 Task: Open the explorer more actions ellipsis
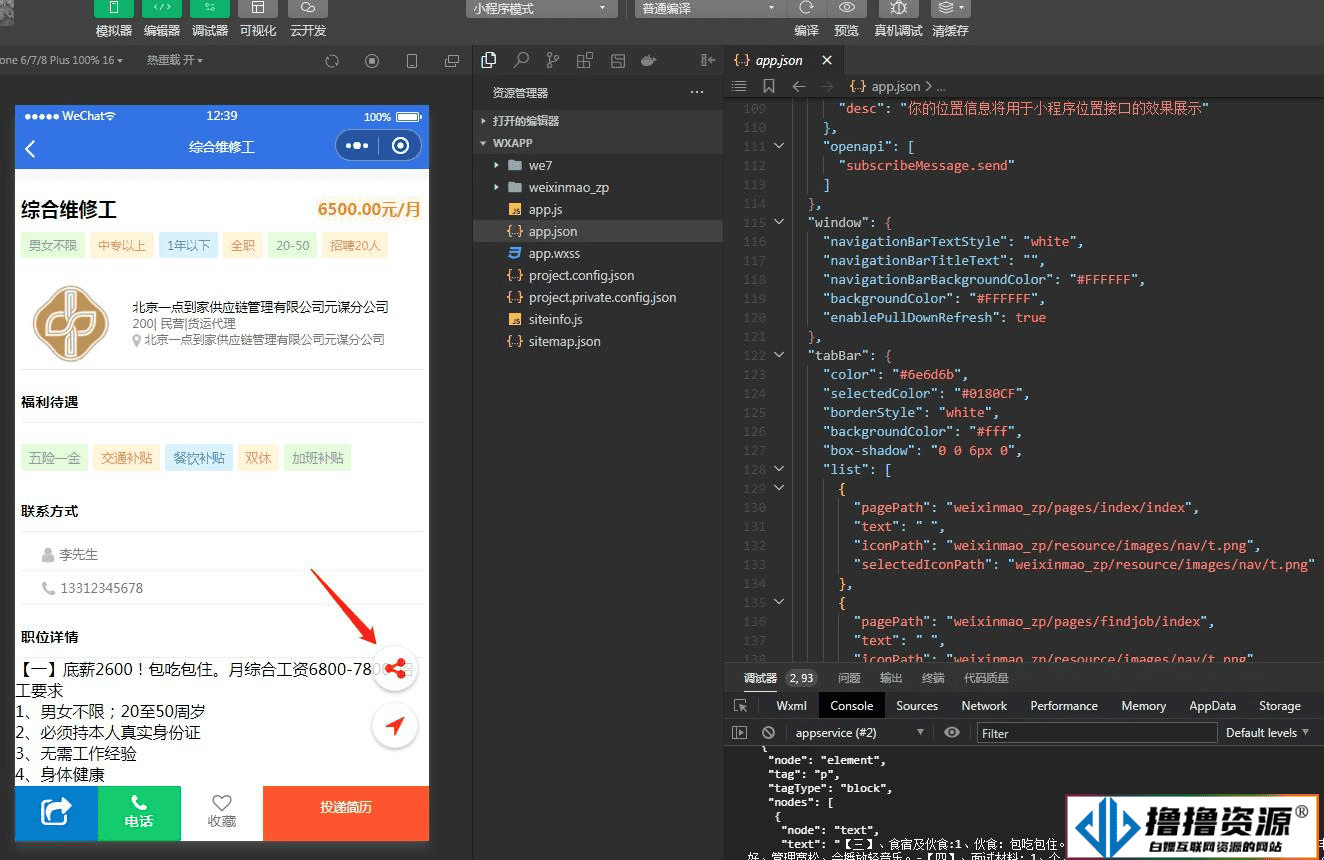click(x=697, y=92)
